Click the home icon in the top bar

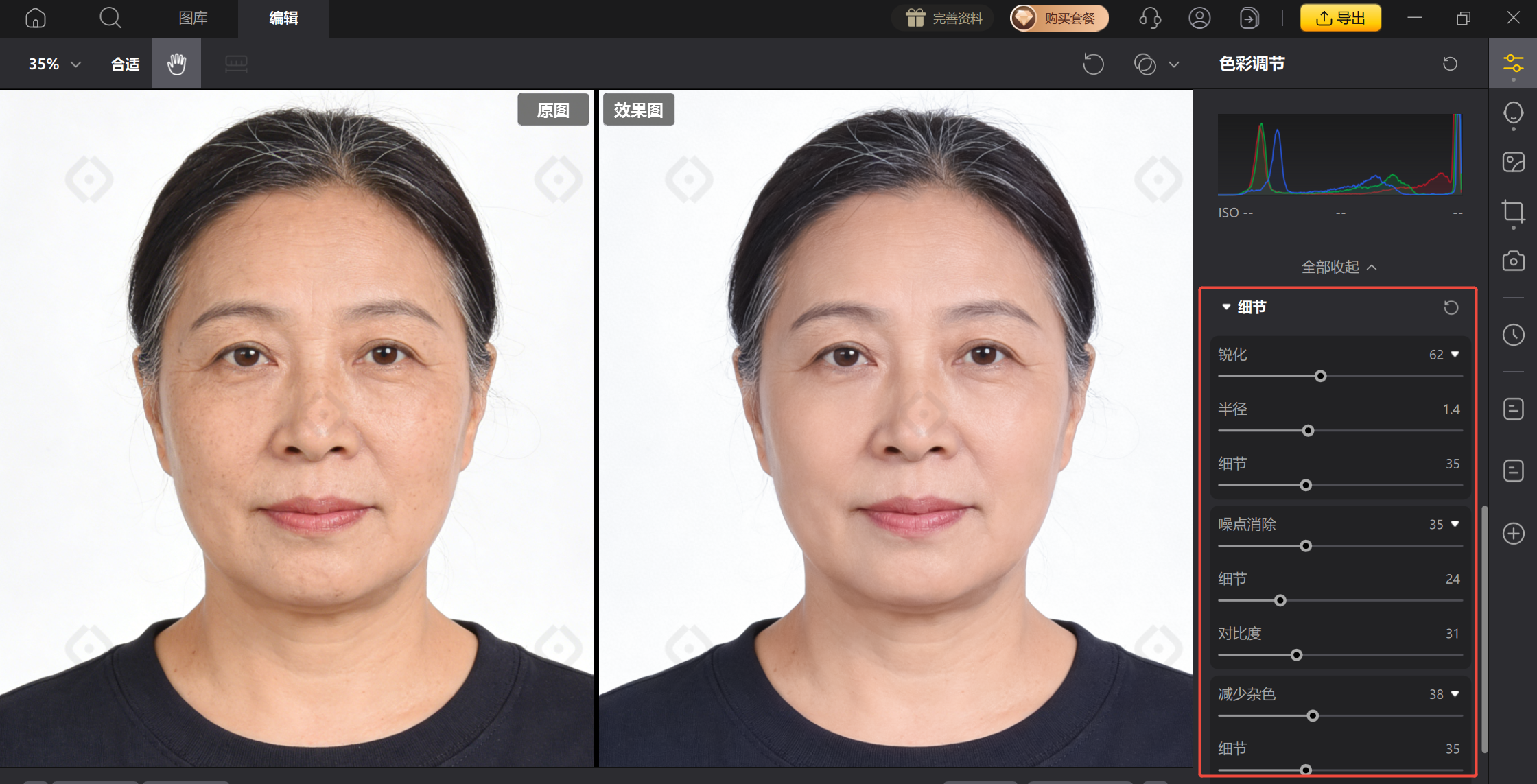36,18
